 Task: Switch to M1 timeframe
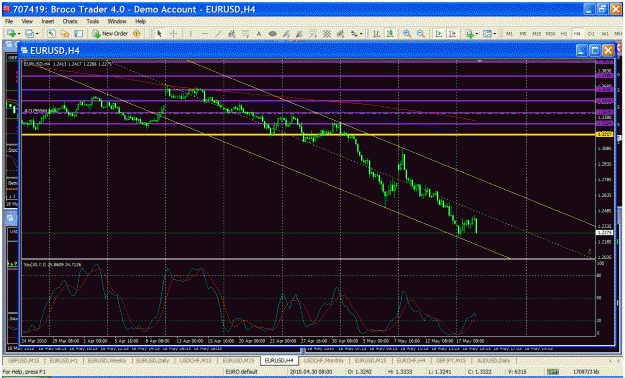tap(509, 34)
